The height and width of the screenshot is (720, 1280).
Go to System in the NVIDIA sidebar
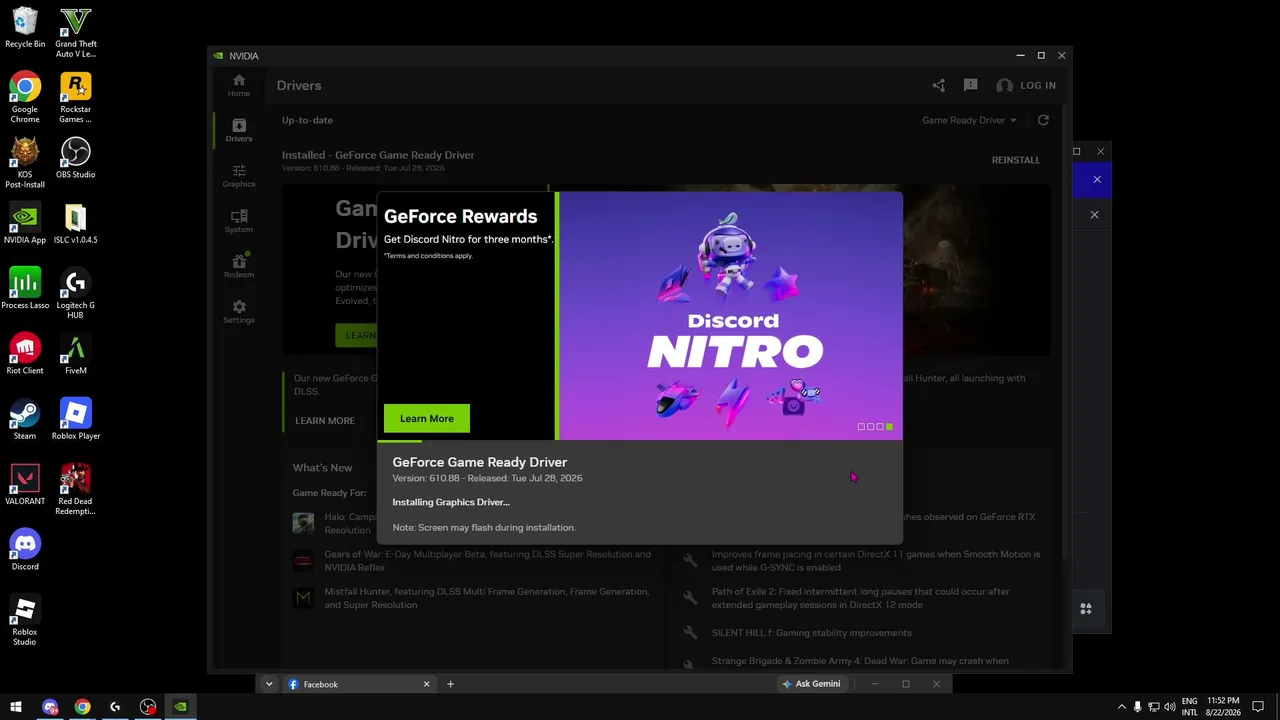pos(238,221)
